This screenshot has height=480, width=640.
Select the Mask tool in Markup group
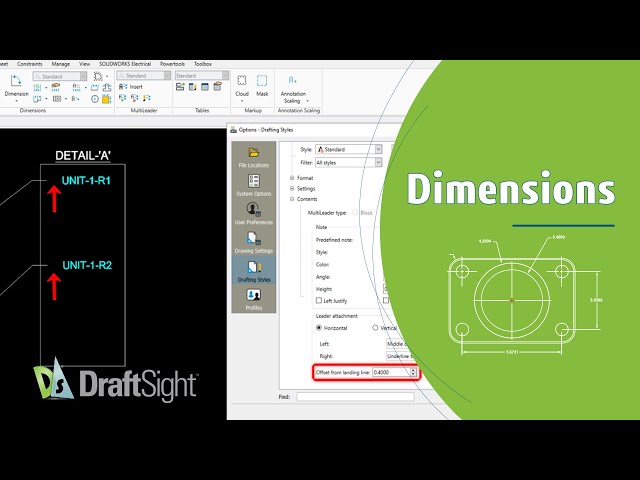pos(262,86)
